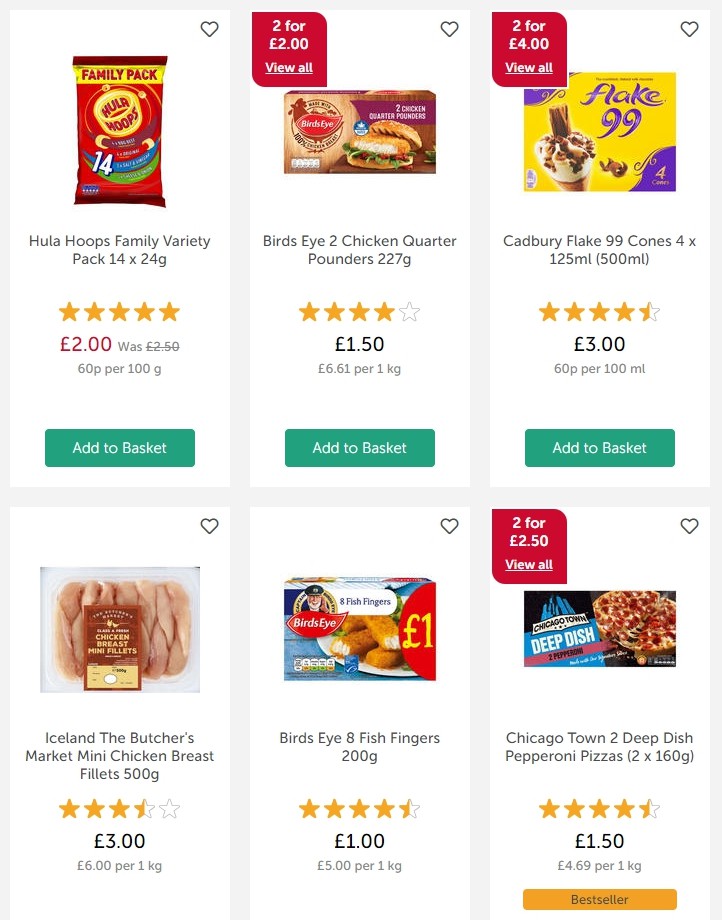This screenshot has width=722, height=920.
Task: Click star rating of Birds Eye Fish Fingers
Action: click(x=360, y=809)
